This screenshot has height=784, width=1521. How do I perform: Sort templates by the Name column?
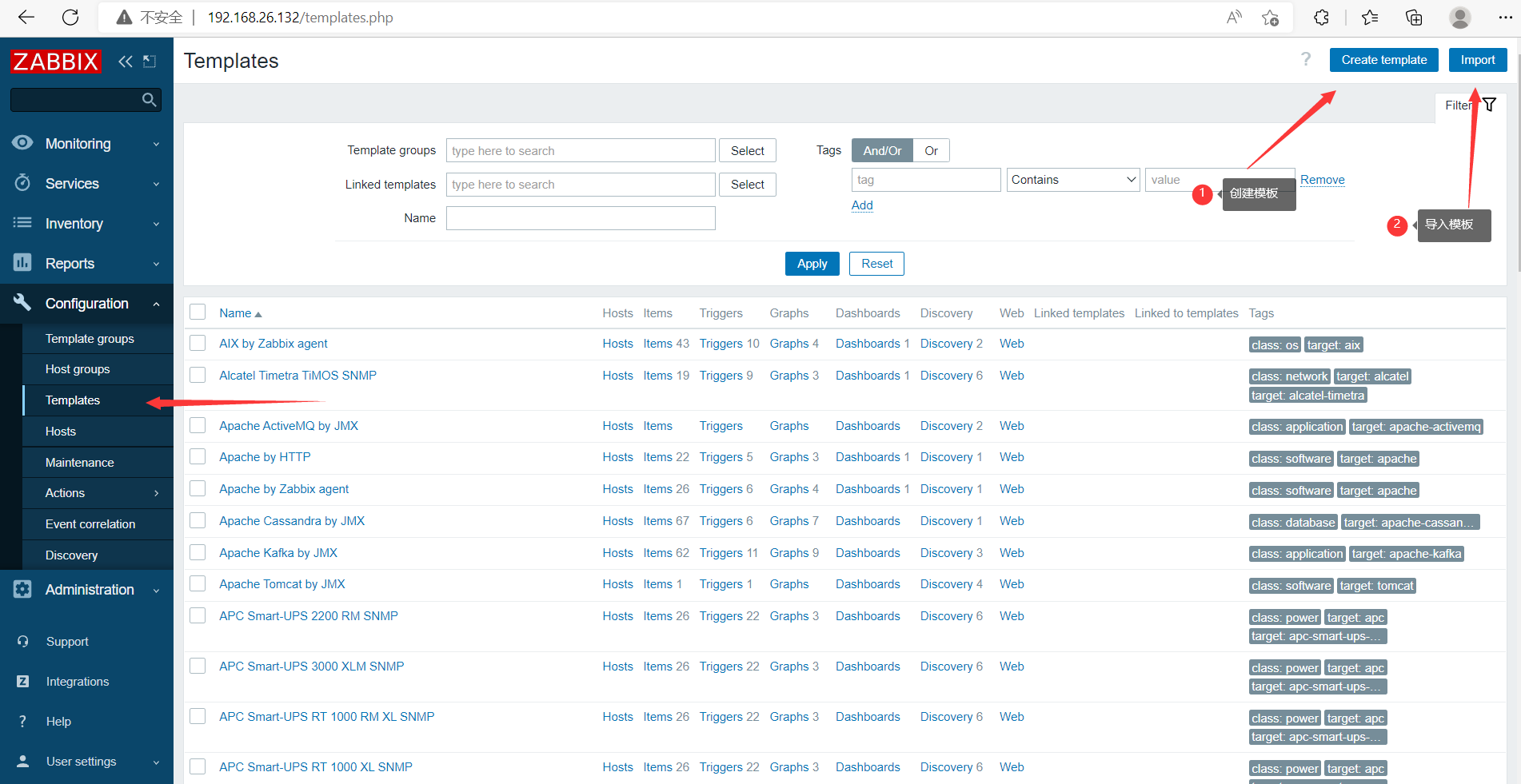241,313
